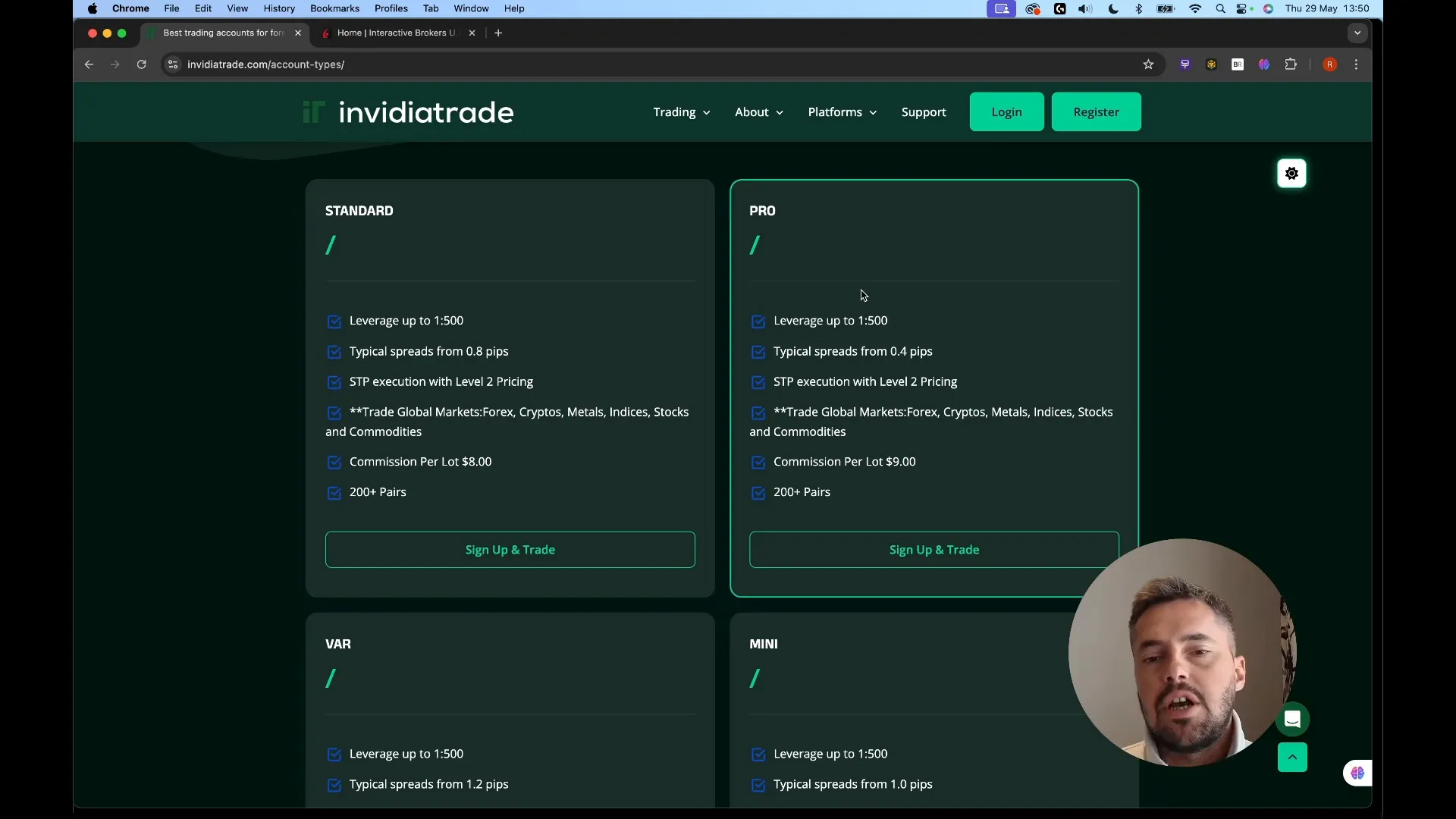Viewport: 1456px width, 819px height.
Task: Open macOS Spotlight search icon
Action: [1220, 8]
